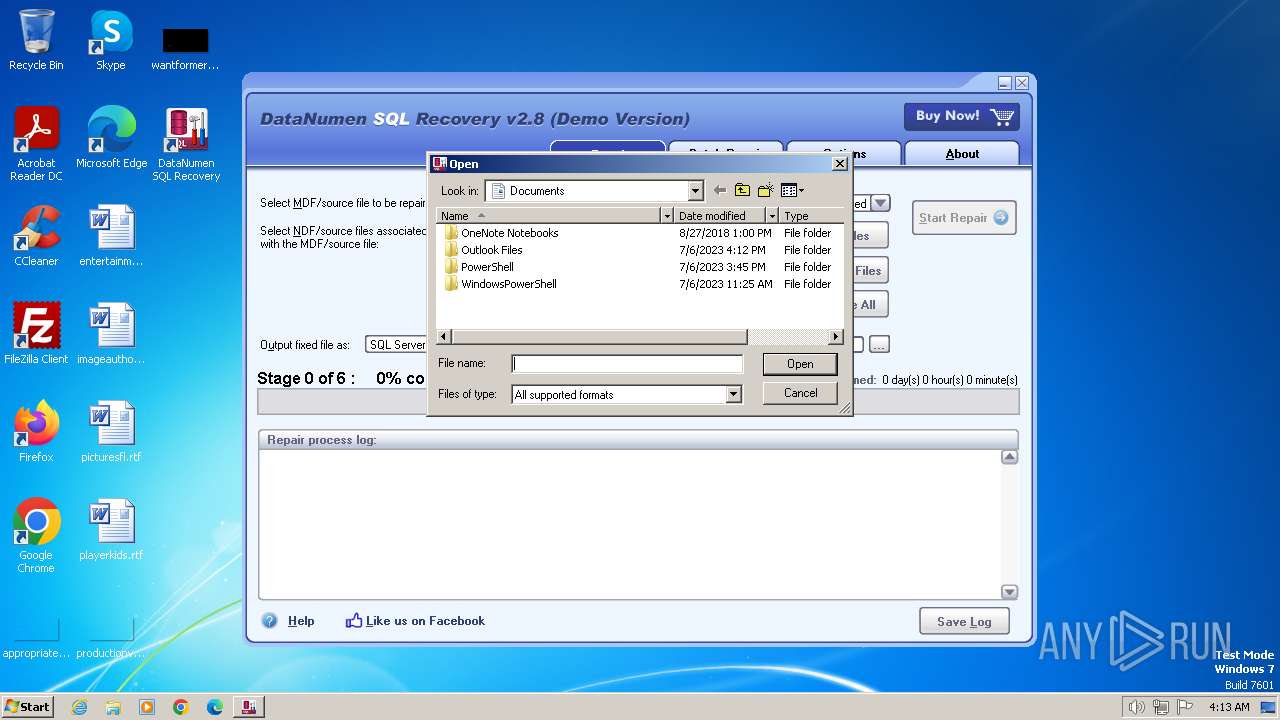The image size is (1280, 720).
Task: Open Firefox desktop shortcut
Action: pyautogui.click(x=36, y=432)
